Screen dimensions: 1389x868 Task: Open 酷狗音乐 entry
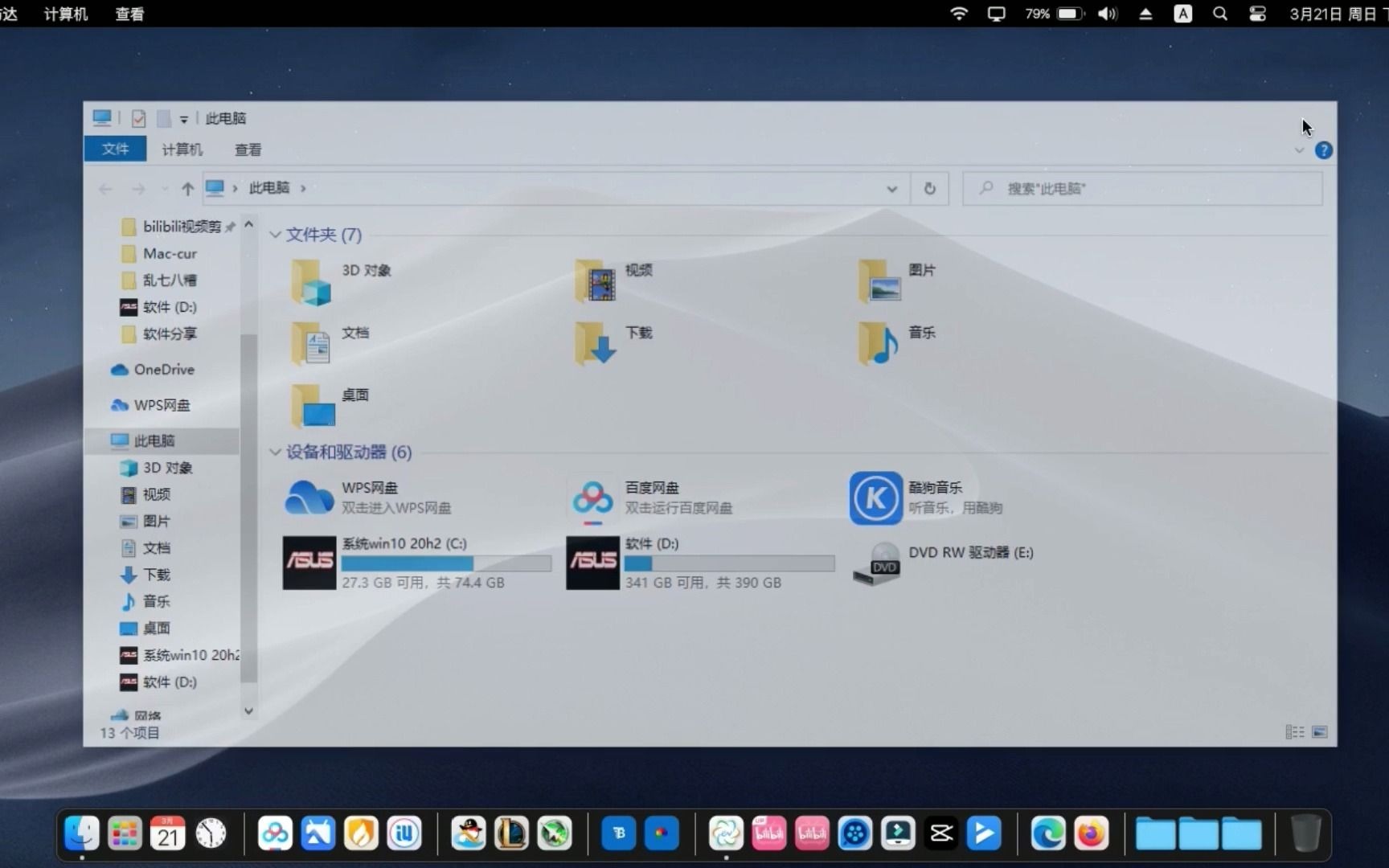coord(927,497)
